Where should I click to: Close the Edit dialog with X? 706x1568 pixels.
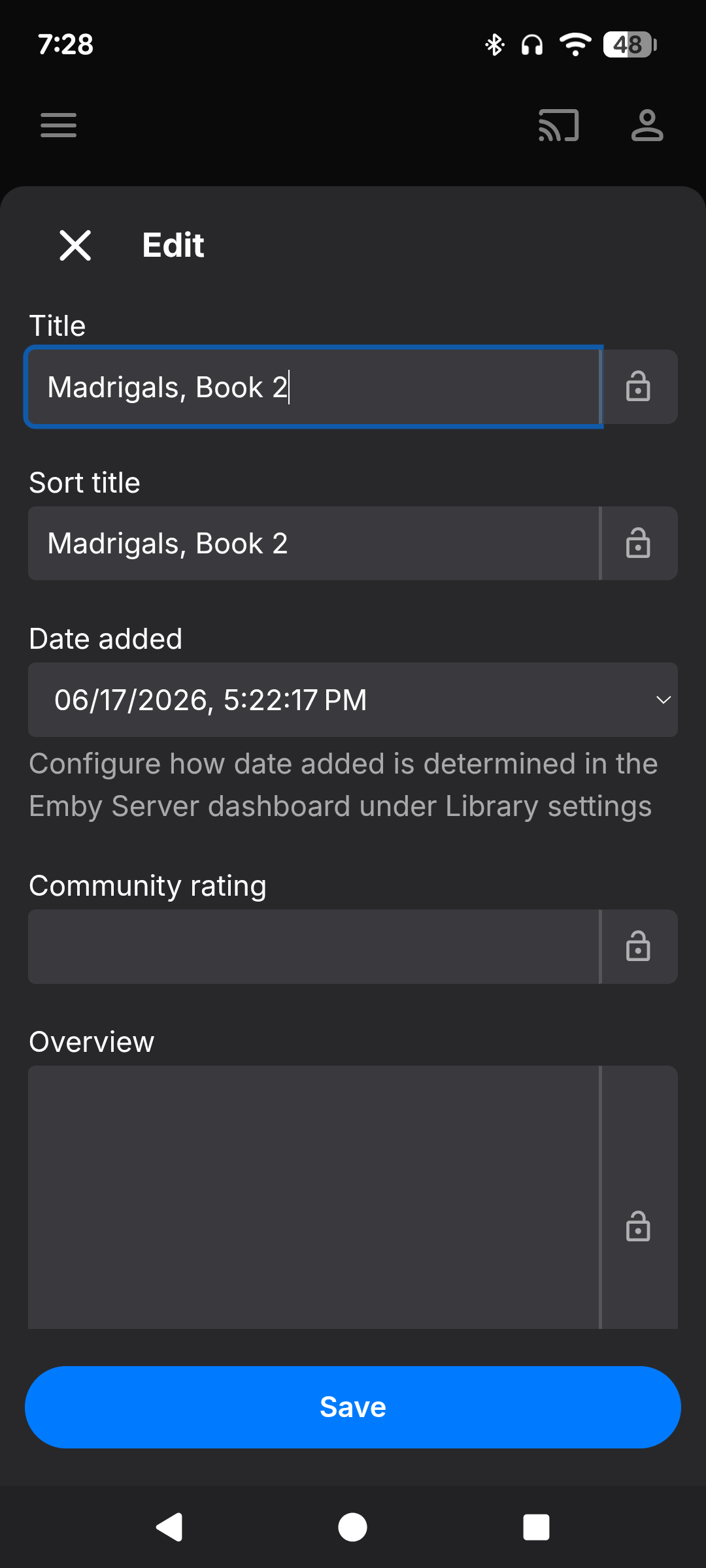pos(75,246)
